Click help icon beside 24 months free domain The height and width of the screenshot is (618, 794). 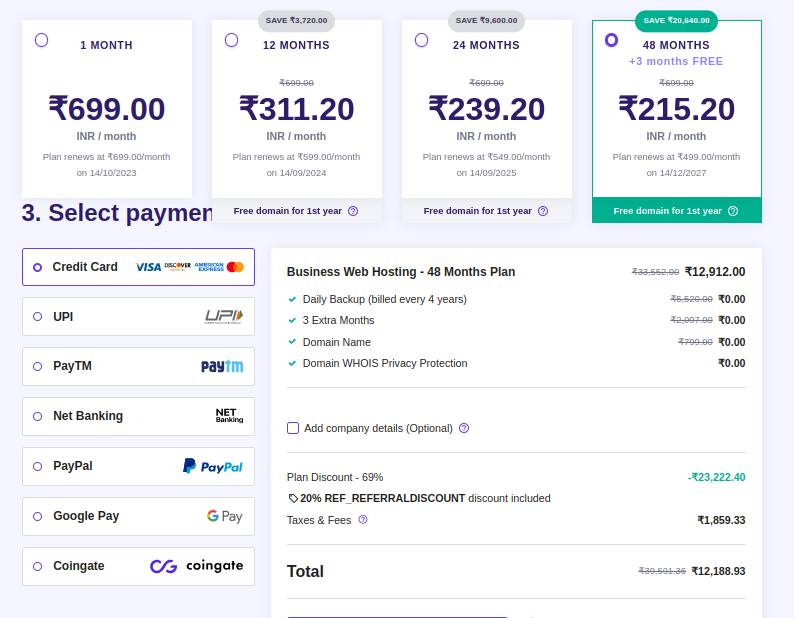point(543,211)
